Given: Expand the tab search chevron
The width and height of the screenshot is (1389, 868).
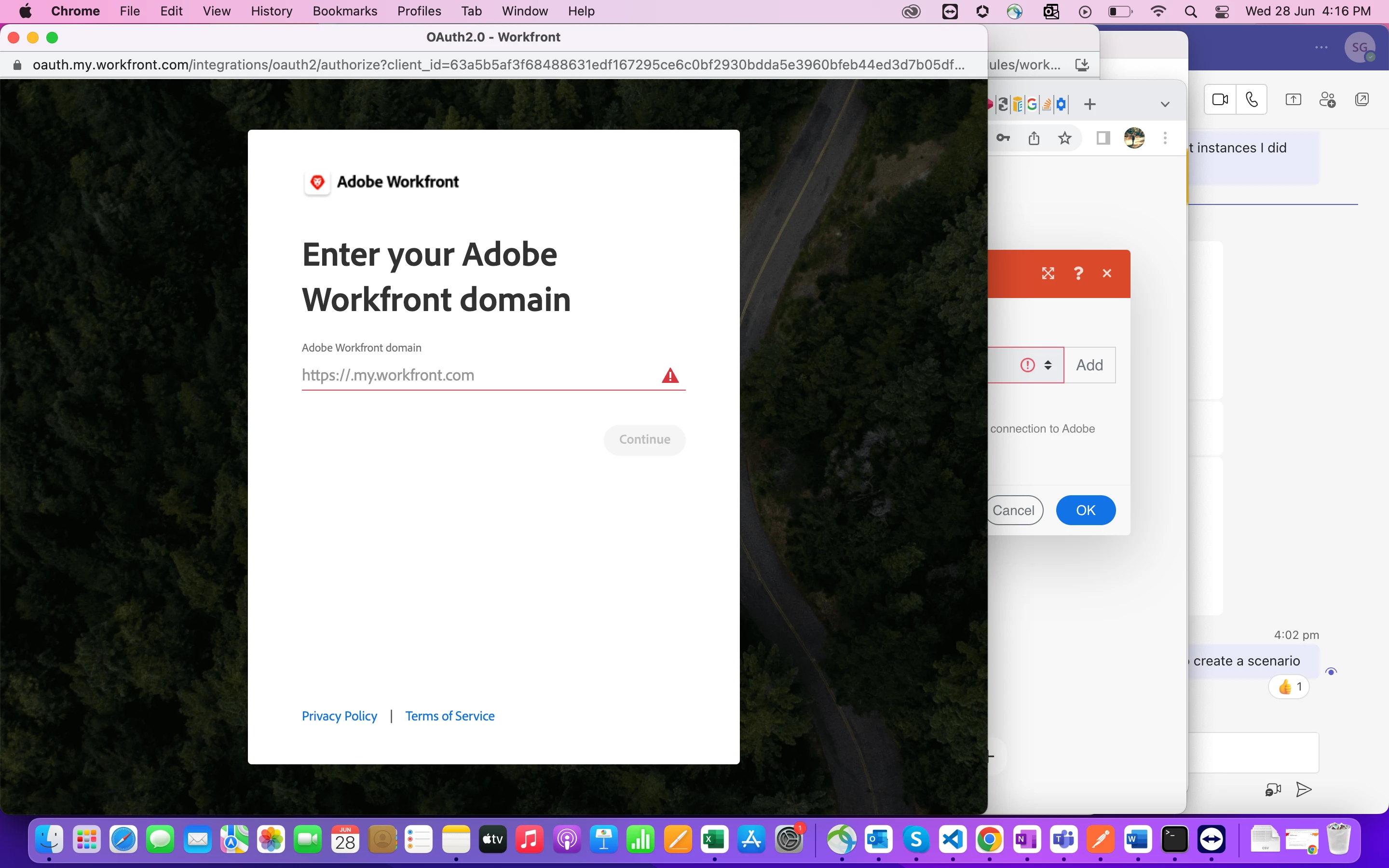Looking at the screenshot, I should (1165, 105).
